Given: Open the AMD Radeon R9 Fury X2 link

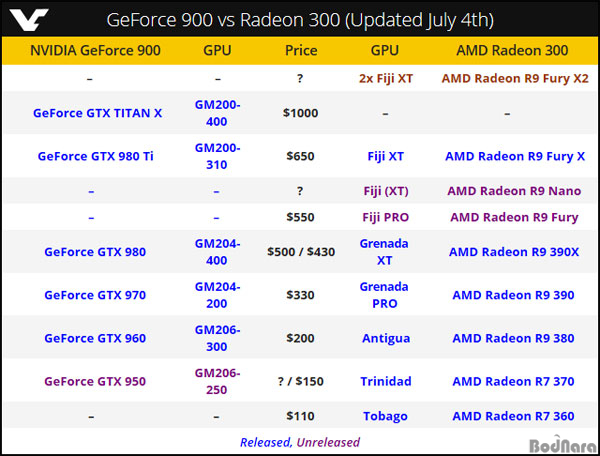Looking at the screenshot, I should click(x=513, y=77).
